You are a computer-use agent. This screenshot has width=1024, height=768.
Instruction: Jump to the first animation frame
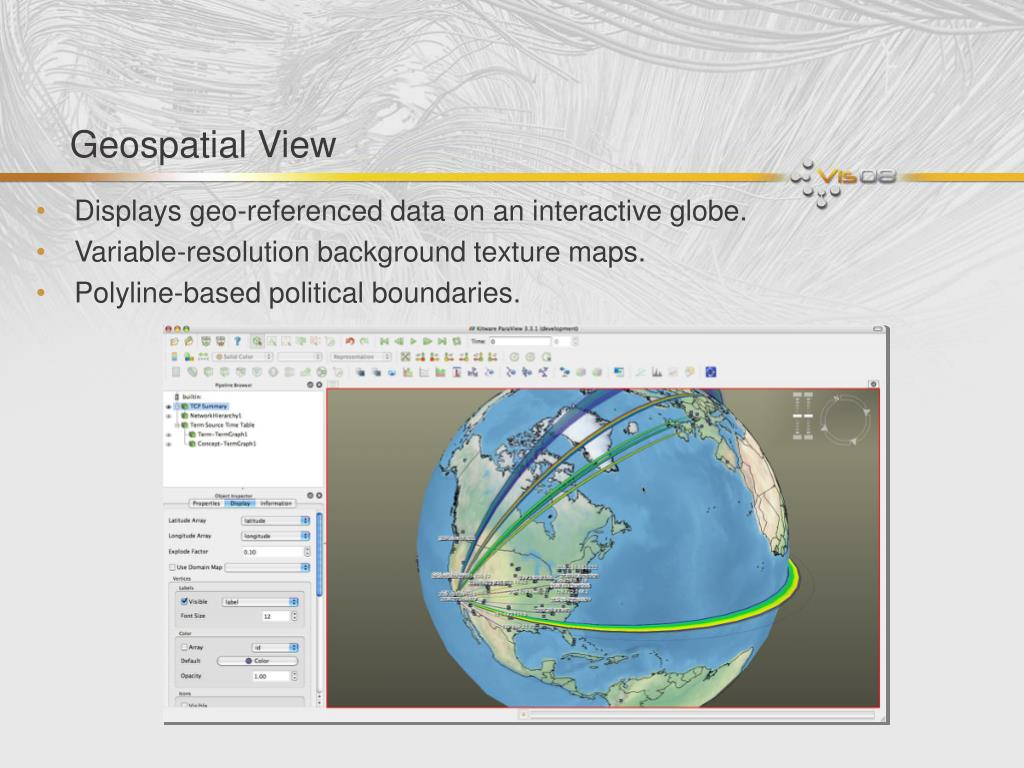(x=384, y=342)
